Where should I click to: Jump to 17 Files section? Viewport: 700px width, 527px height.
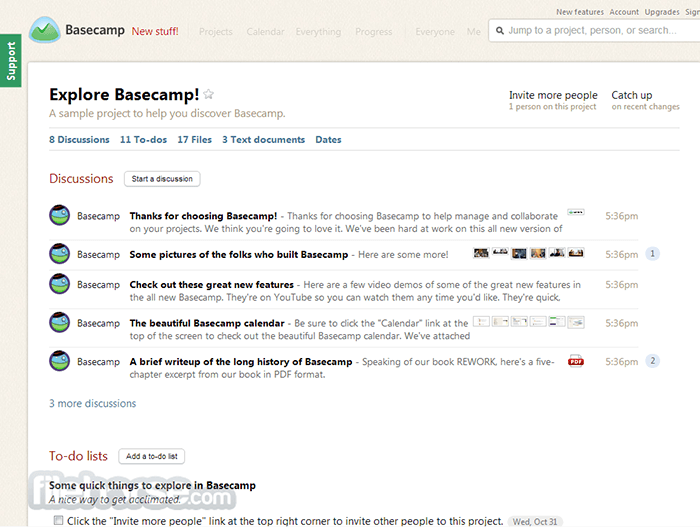tap(195, 140)
